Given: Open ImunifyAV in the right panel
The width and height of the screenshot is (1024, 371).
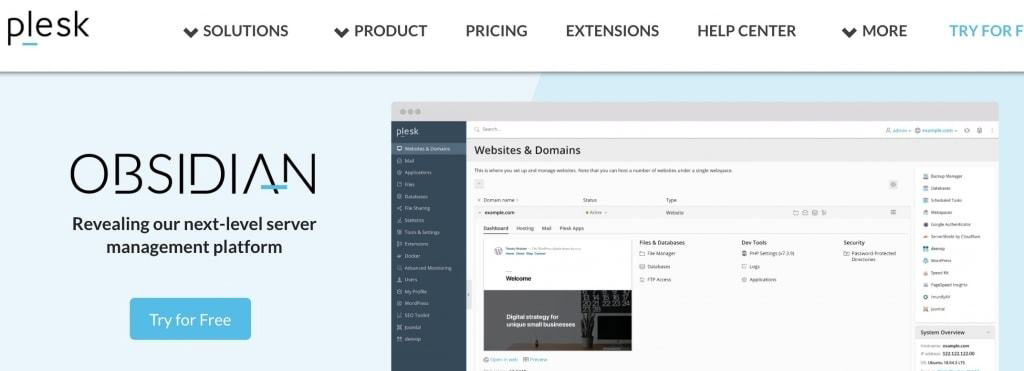Looking at the screenshot, I should click(936, 297).
